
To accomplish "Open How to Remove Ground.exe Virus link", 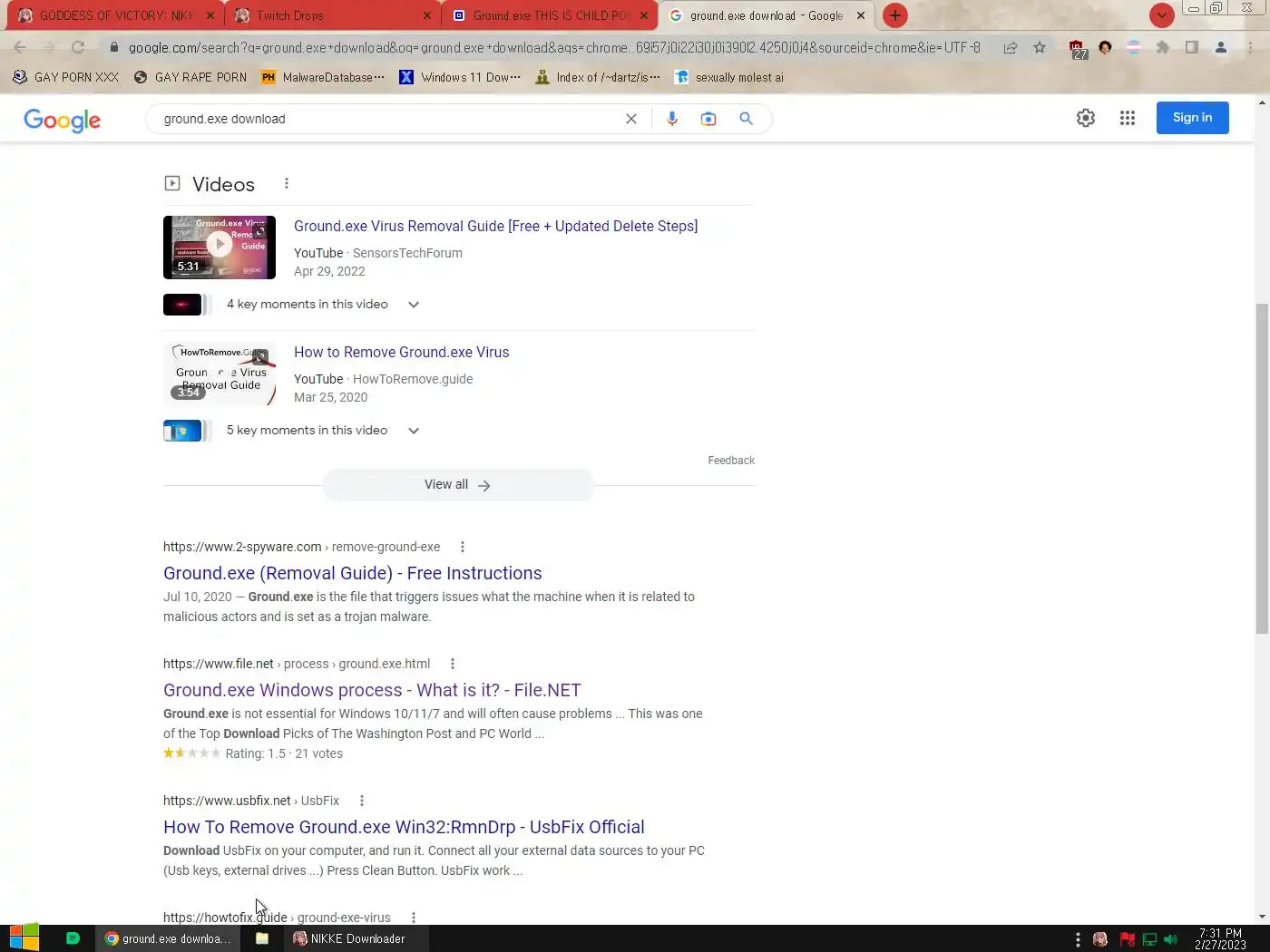I will pos(401,352).
